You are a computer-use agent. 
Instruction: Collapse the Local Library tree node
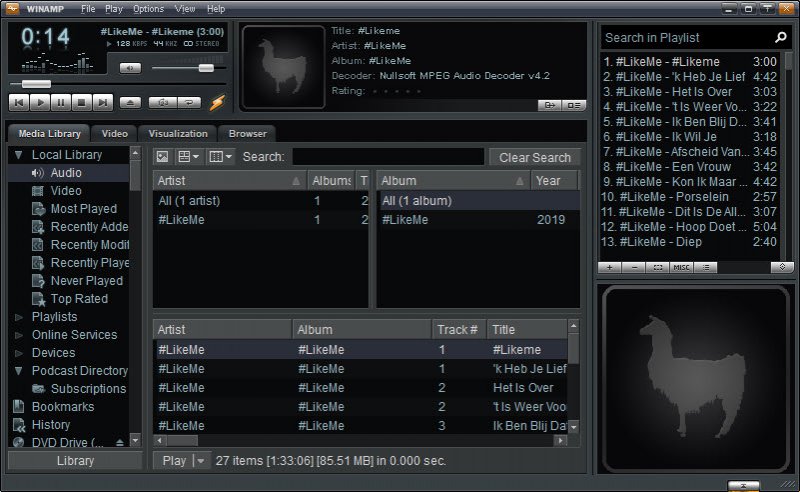click(x=19, y=155)
